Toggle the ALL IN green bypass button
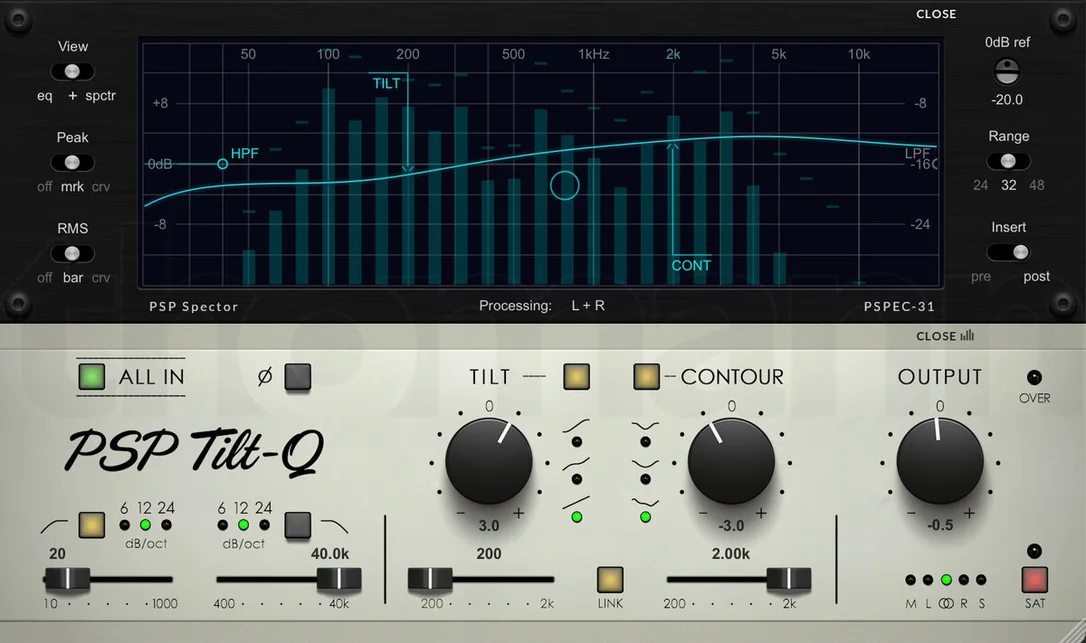Image resolution: width=1086 pixels, height=643 pixels. [x=91, y=377]
